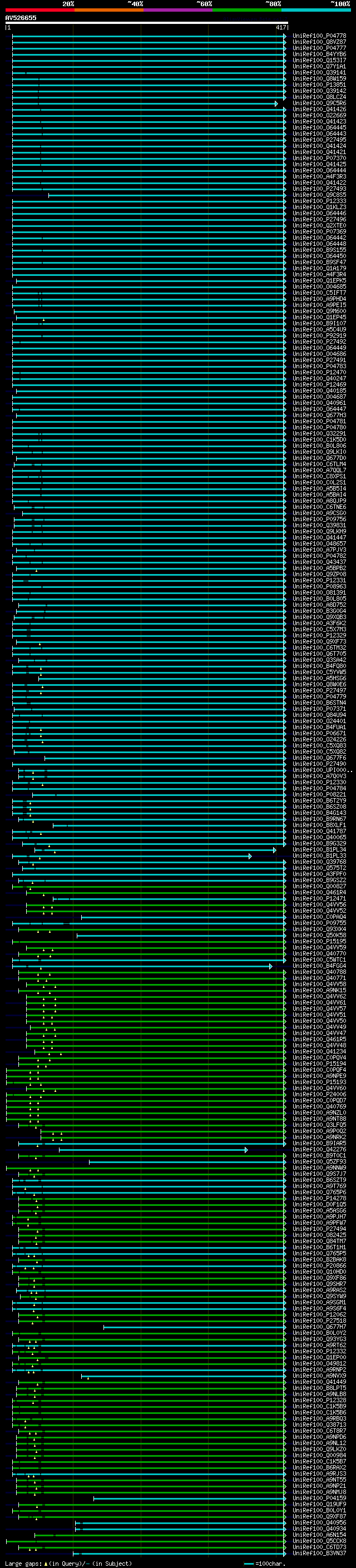Select the UniRef100_Q4VV50 label
The image size is (356, 1568).
[319, 1021]
